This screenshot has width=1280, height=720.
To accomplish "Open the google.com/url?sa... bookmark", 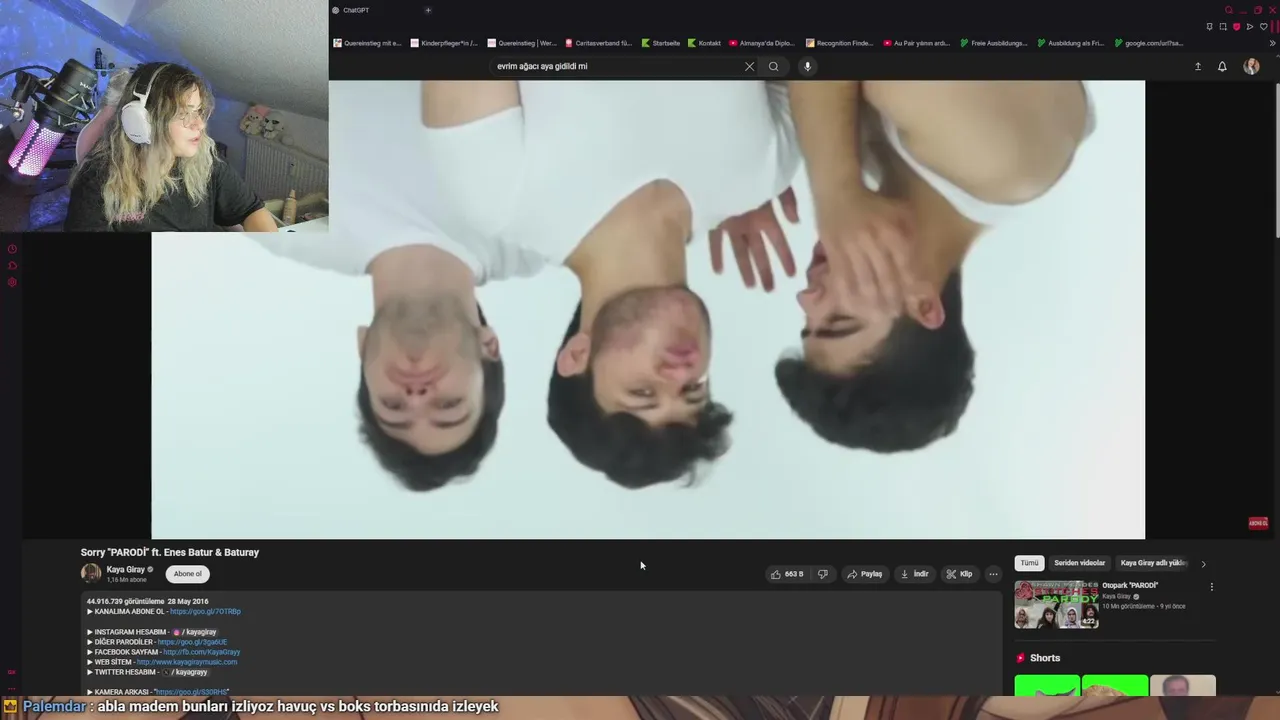I will point(1148,43).
